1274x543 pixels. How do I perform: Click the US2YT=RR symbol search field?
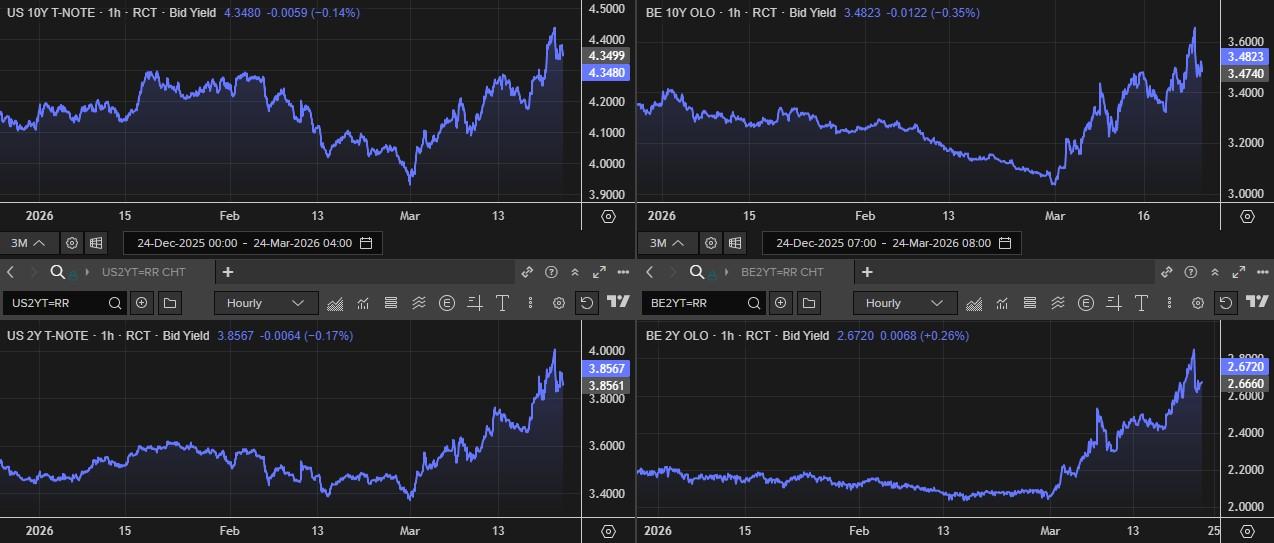[55, 303]
